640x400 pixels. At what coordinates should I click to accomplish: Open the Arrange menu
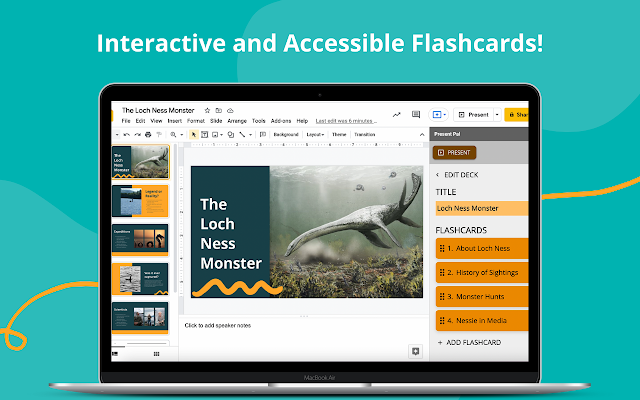pyautogui.click(x=237, y=121)
